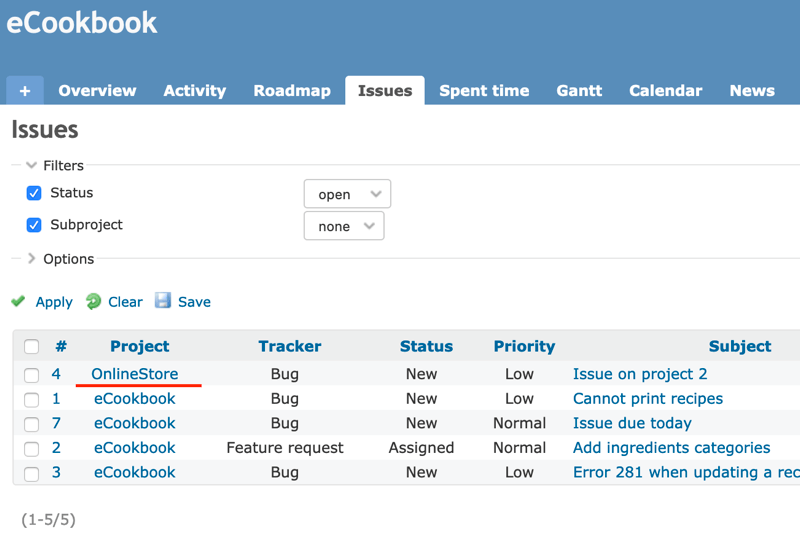800x552 pixels.
Task: Click the 'Assigned' status cell
Action: coord(421,447)
